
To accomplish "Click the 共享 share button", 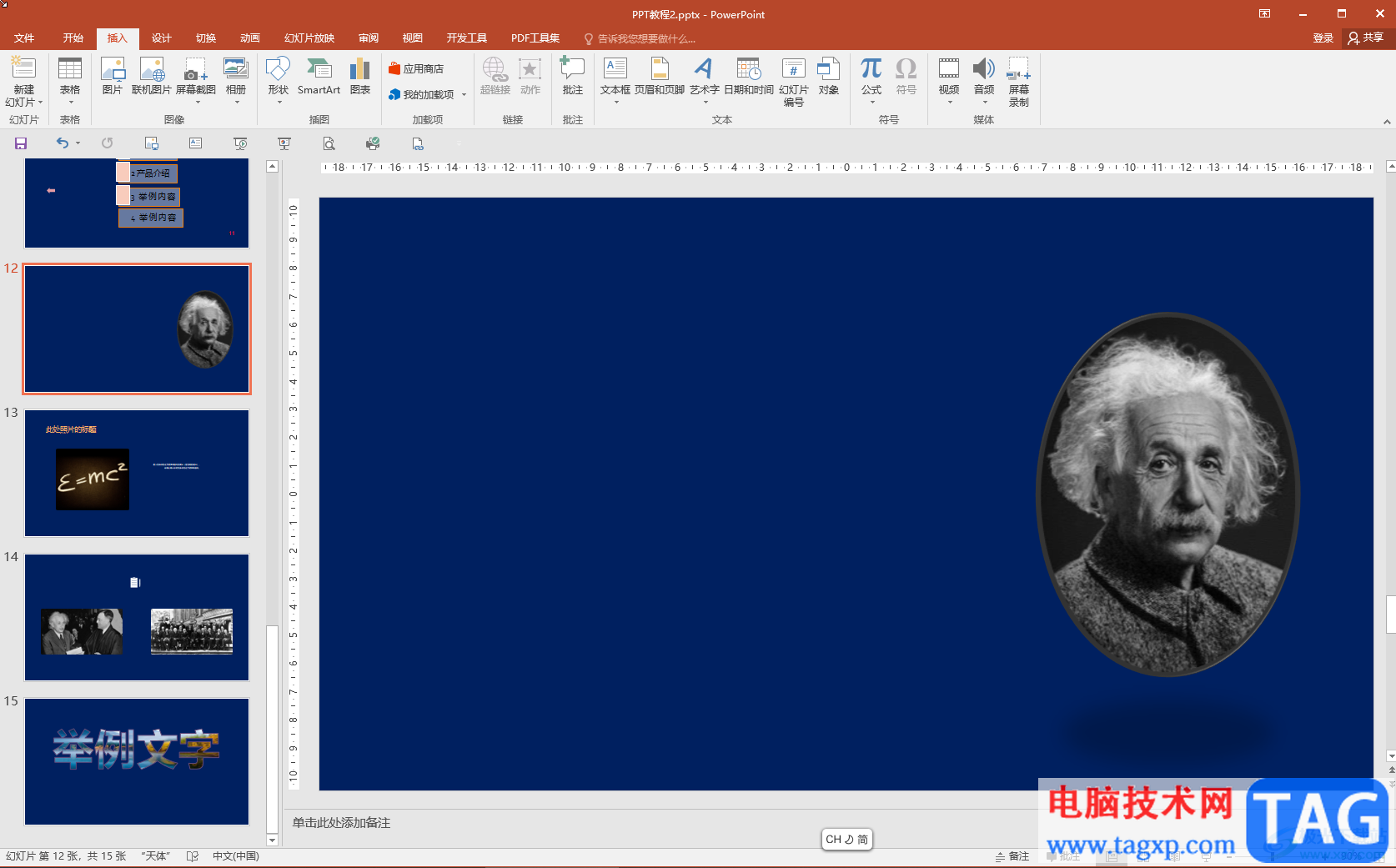I will tap(1366, 38).
